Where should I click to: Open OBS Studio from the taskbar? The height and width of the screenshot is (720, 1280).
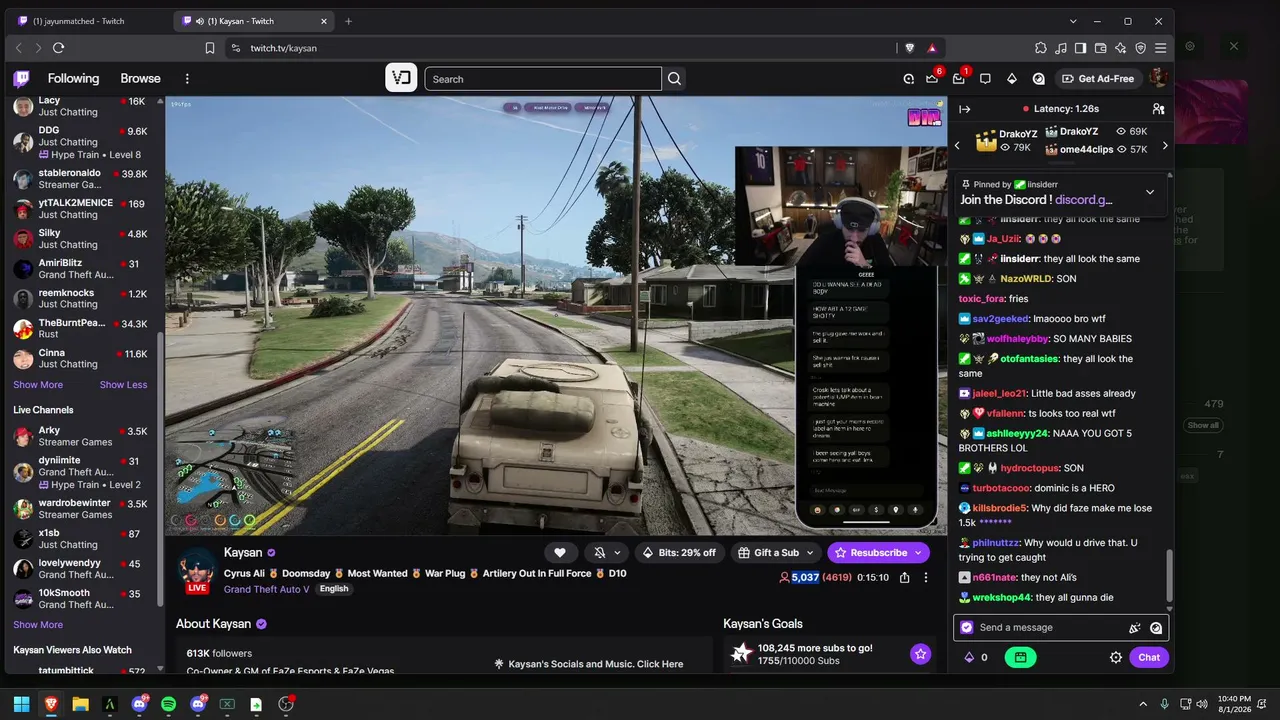(286, 704)
